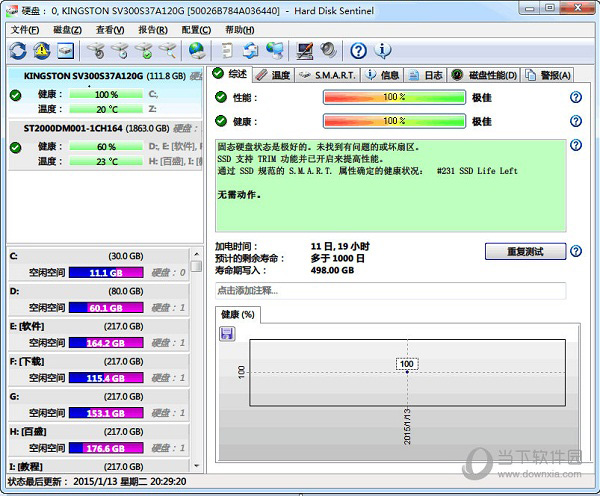The height and width of the screenshot is (496, 600).
Task: Click the 100 data point on health graph
Action: pyautogui.click(x=407, y=372)
